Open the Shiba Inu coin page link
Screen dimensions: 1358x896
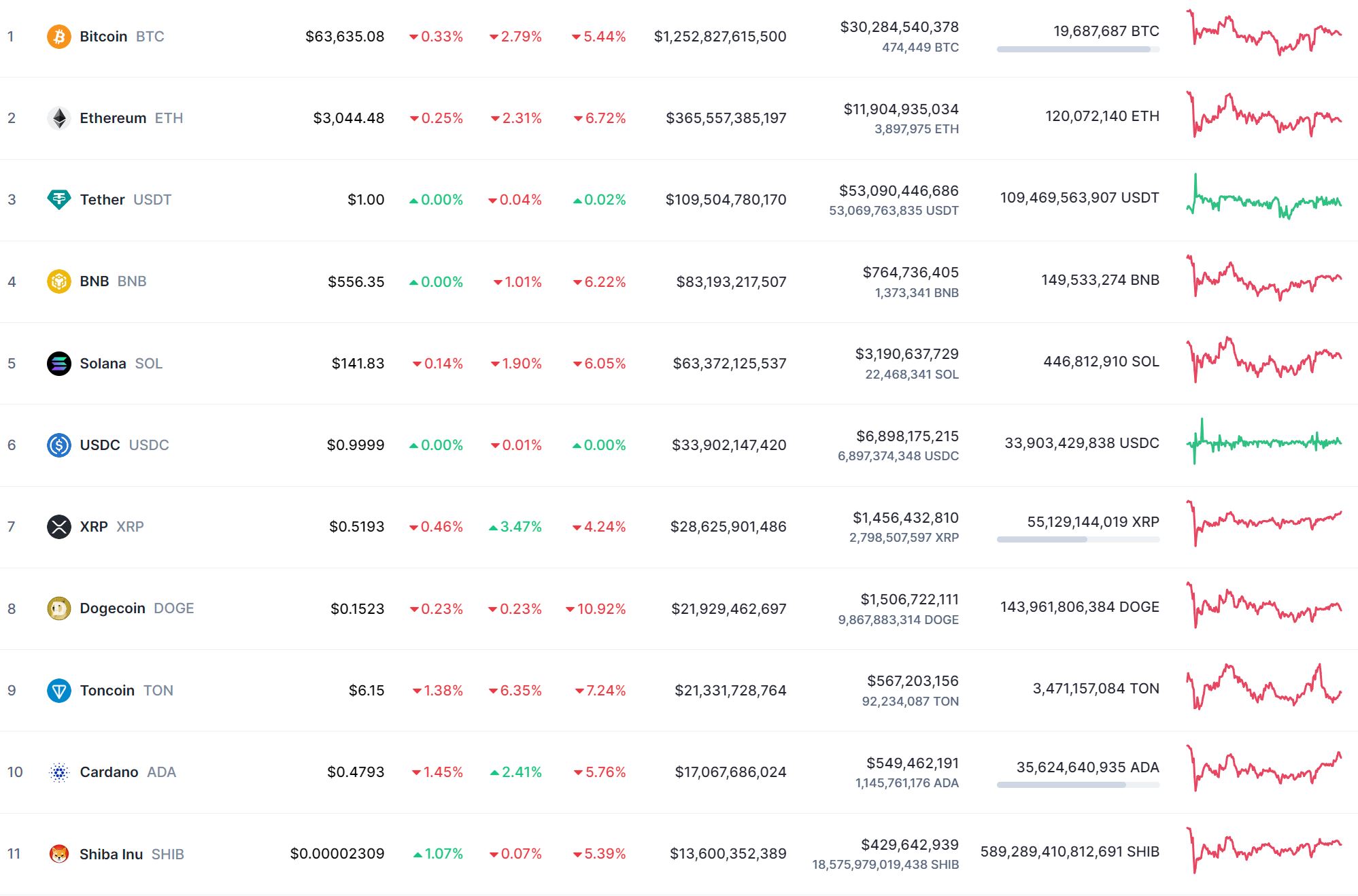point(111,854)
